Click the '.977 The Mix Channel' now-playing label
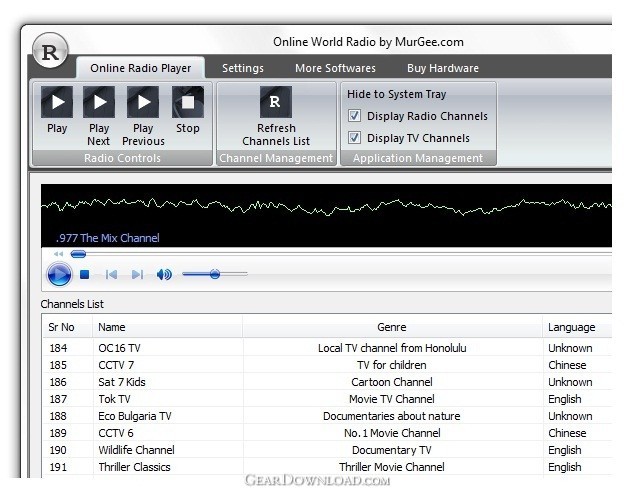The width and height of the screenshot is (635, 488). [108, 238]
